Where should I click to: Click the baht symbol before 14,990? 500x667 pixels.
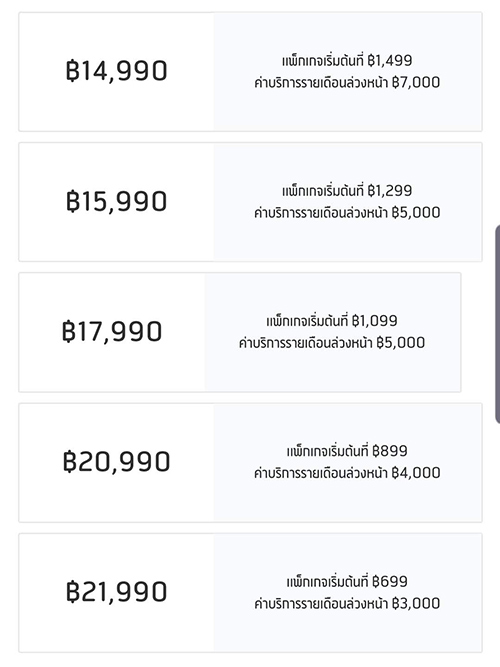pos(72,71)
